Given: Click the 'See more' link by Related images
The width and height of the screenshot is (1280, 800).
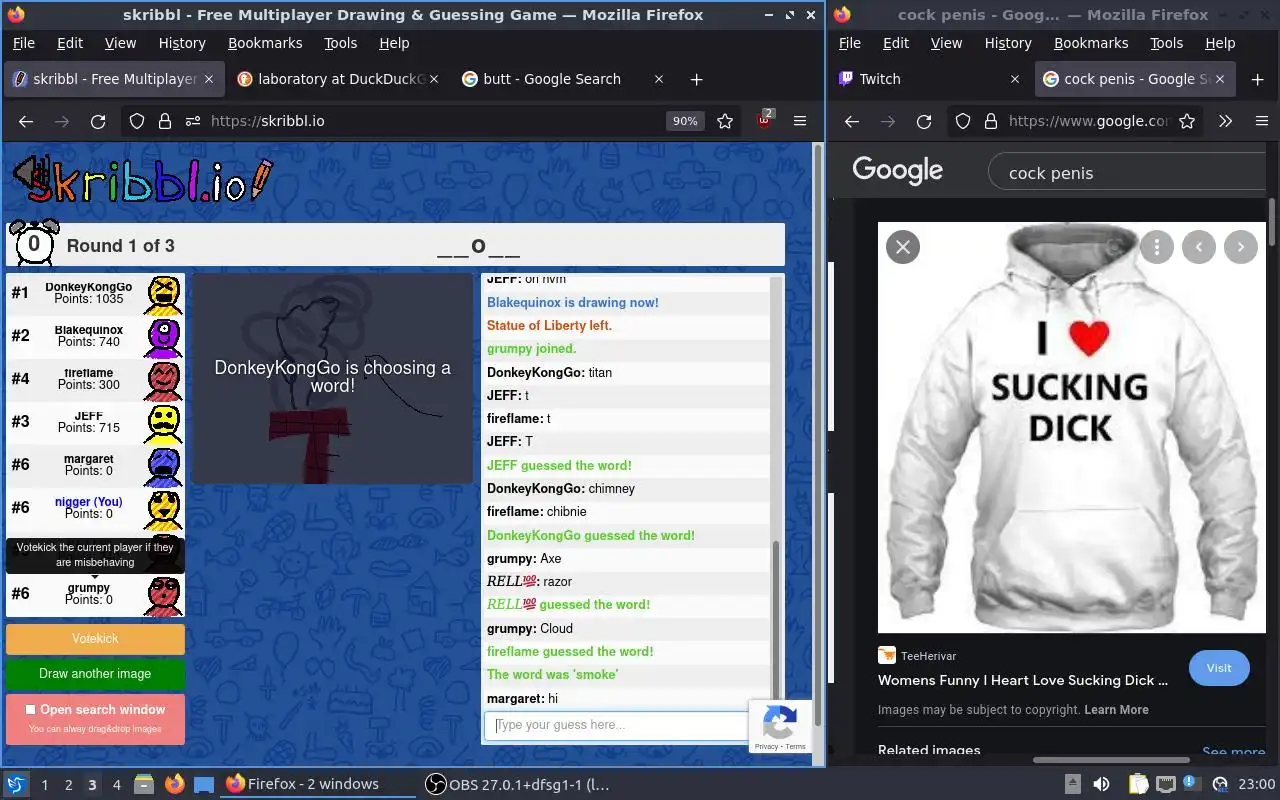Looking at the screenshot, I should [x=1233, y=752].
